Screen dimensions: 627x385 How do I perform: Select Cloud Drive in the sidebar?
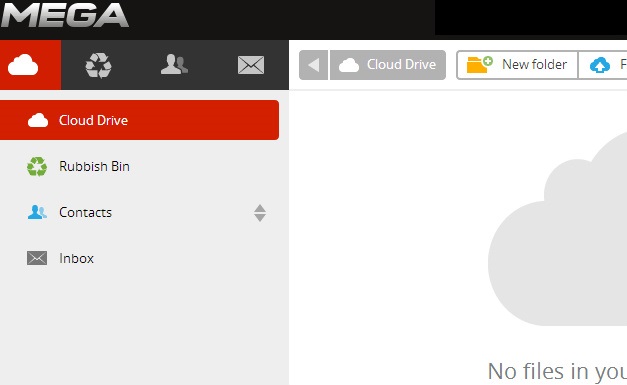pyautogui.click(x=139, y=120)
